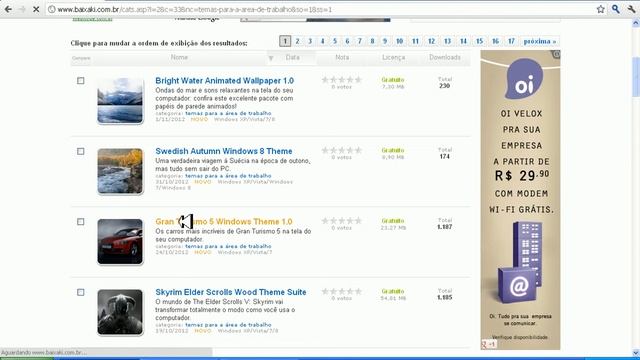Open Swedish Autumn Windows 8 Theme title link
Image resolution: width=640 pixels, height=360 pixels.
click(x=224, y=151)
